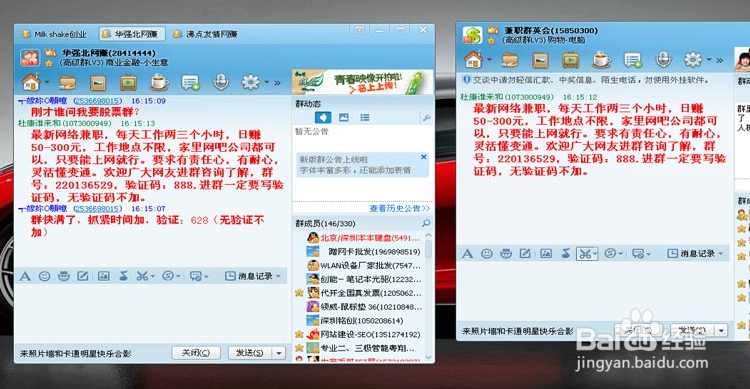The width and height of the screenshot is (750, 389).
Task: Select member 赠网卡批发(196989851​9)
Action: coord(364,252)
